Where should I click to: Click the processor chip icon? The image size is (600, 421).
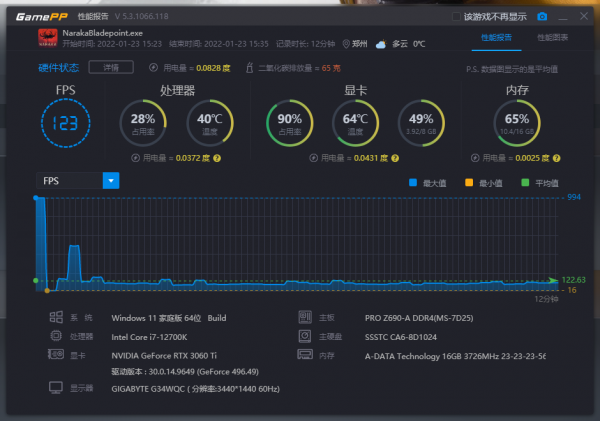coord(56,336)
